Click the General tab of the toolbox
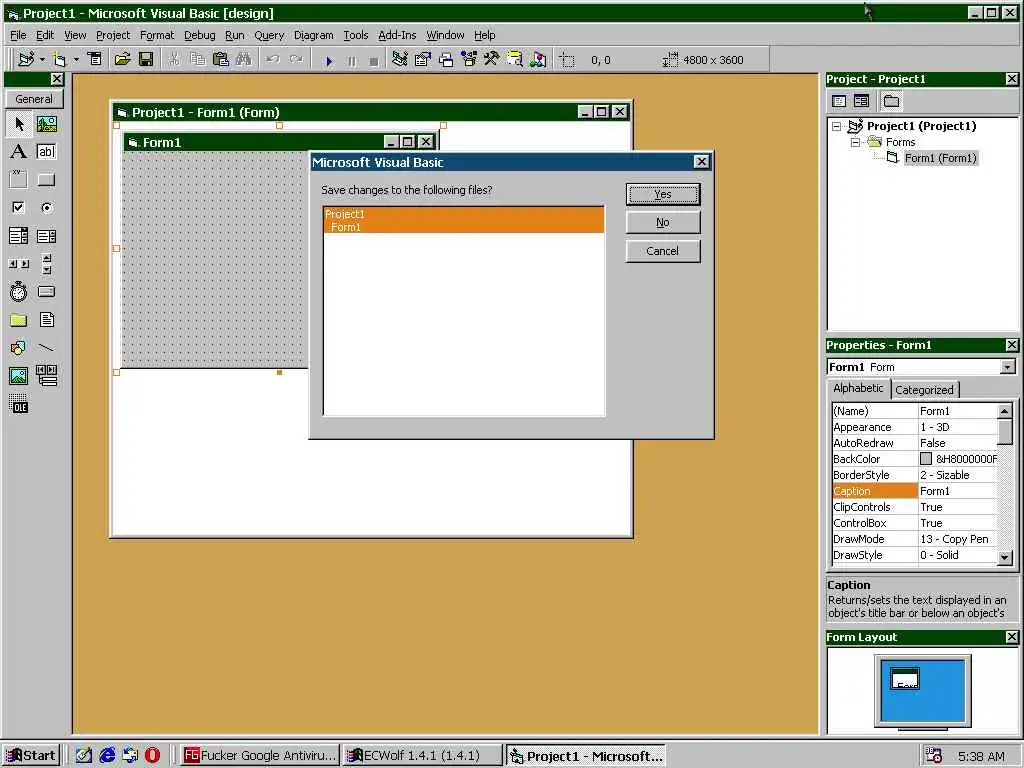 coord(34,99)
